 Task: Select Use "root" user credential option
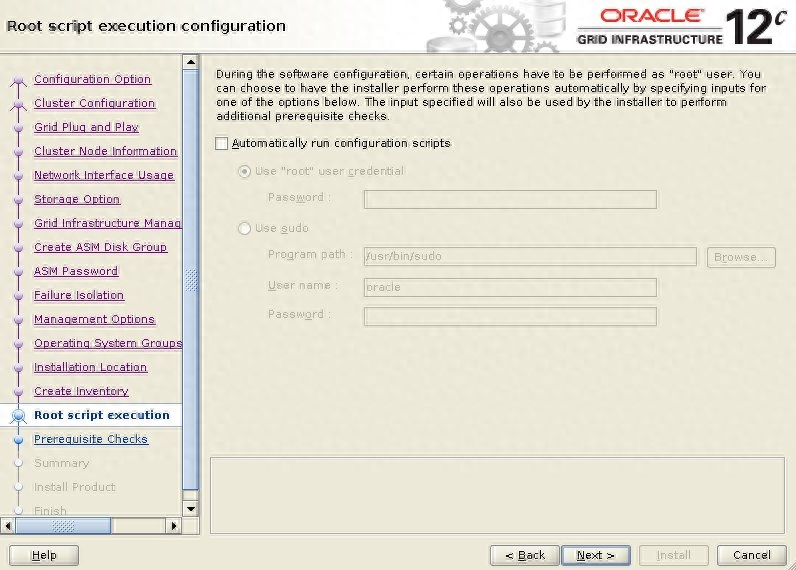(x=245, y=171)
